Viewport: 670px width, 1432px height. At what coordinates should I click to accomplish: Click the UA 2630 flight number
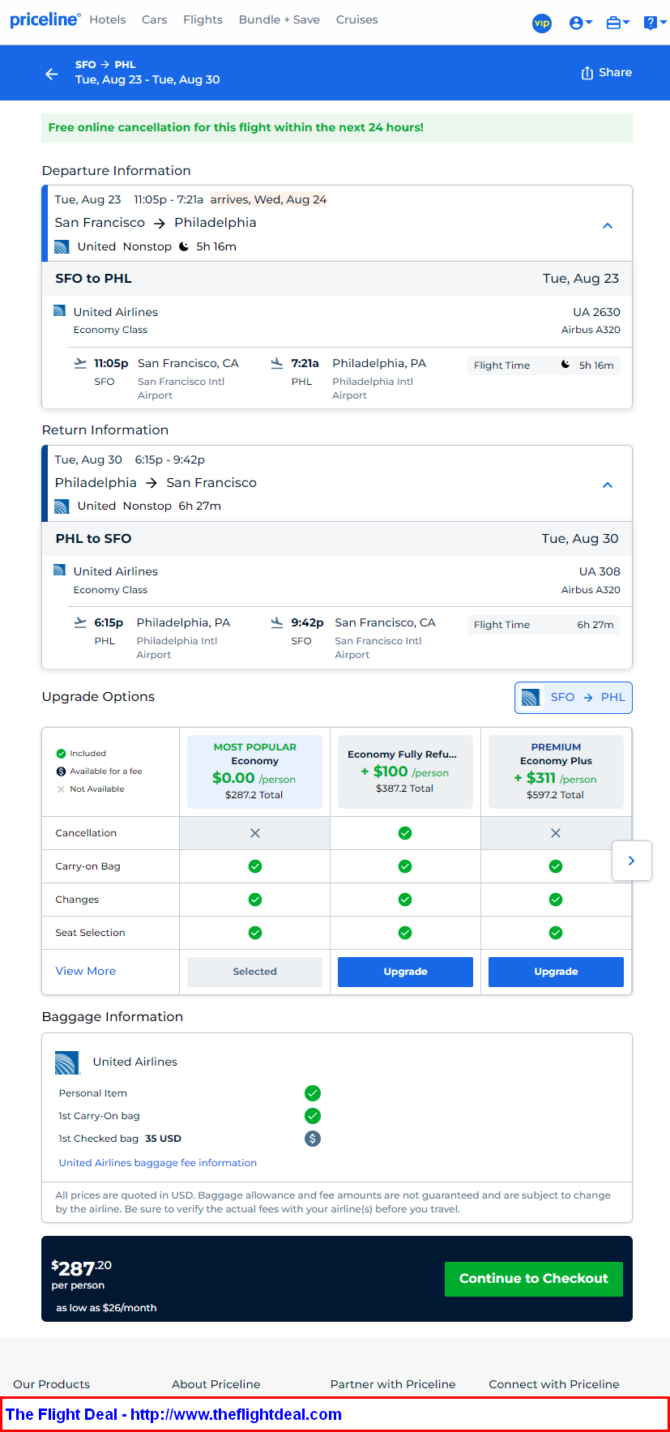pos(597,312)
